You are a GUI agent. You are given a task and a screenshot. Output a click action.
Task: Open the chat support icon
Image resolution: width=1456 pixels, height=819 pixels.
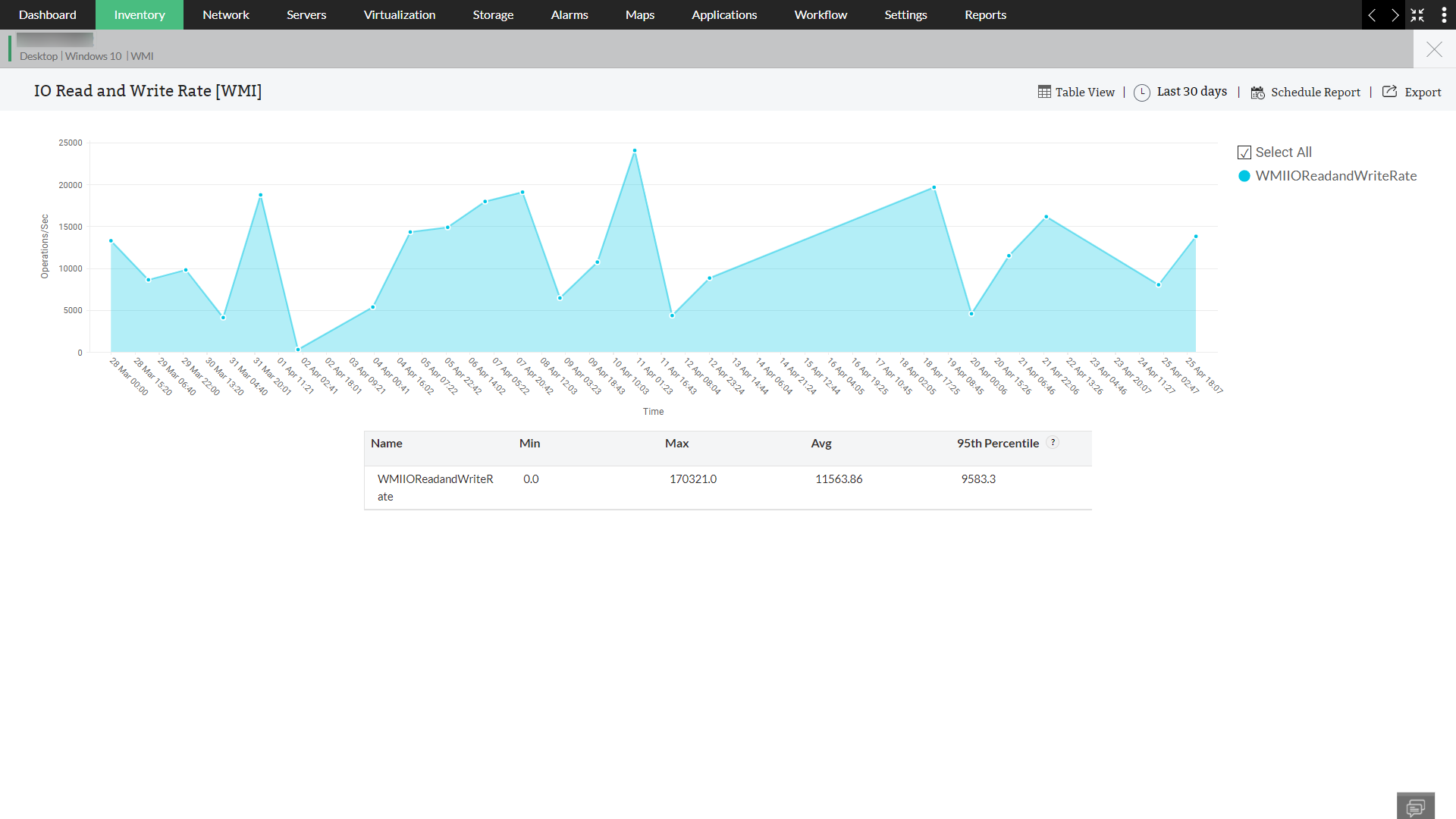coord(1415,807)
